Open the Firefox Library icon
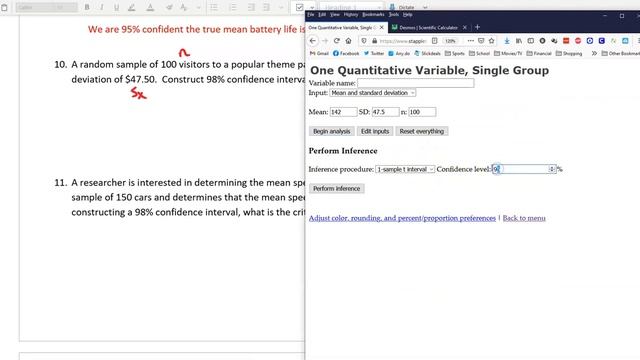 pos(518,41)
